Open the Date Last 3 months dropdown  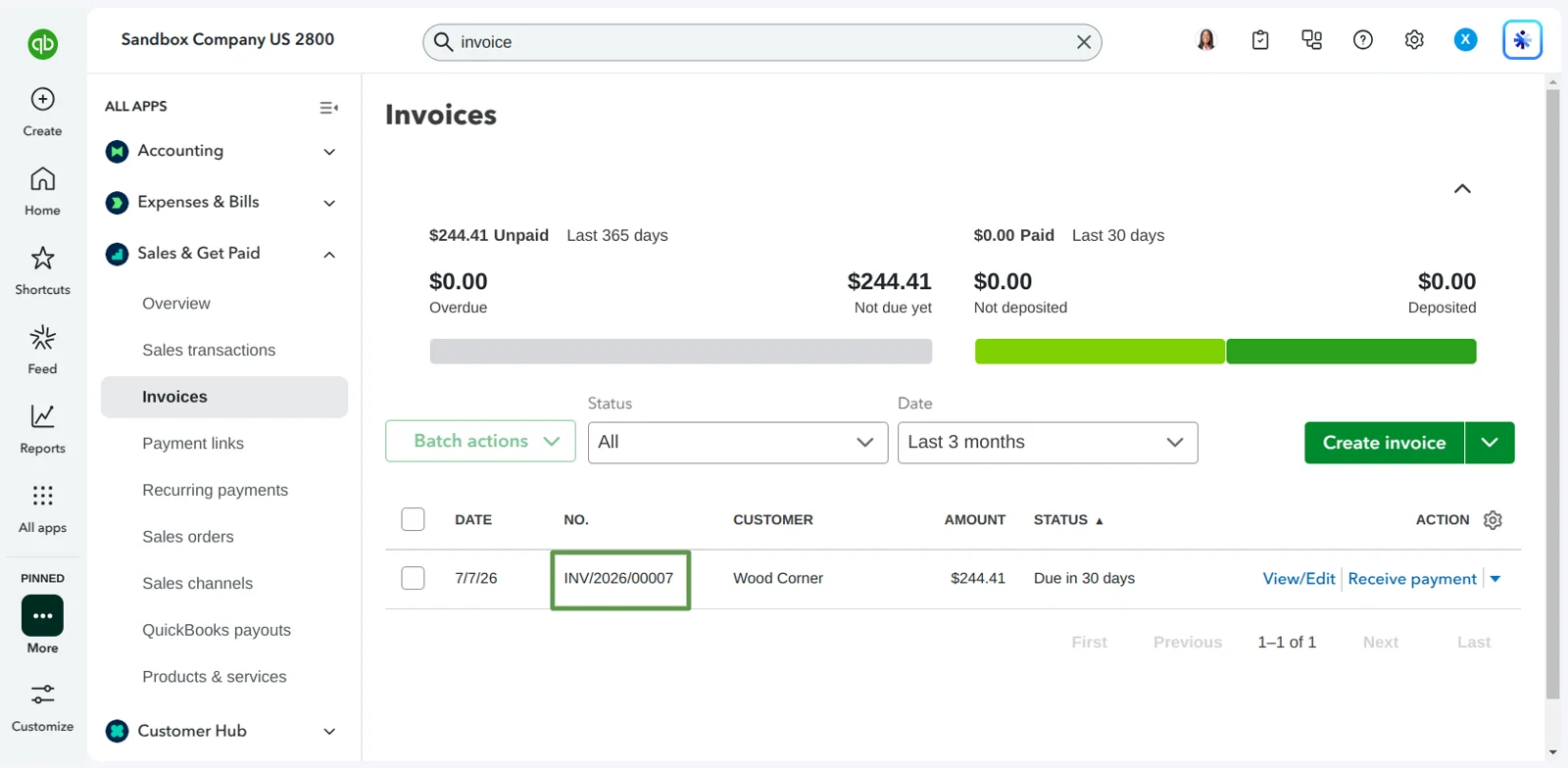point(1048,443)
